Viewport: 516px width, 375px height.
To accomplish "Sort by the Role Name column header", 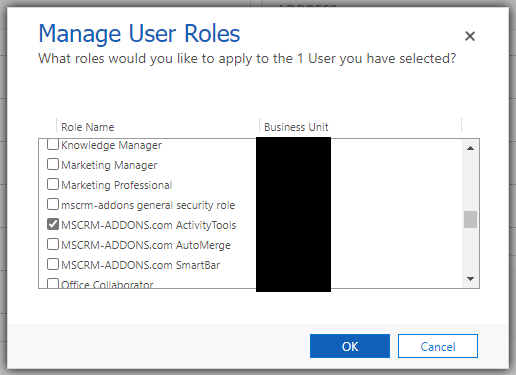I will coord(88,127).
